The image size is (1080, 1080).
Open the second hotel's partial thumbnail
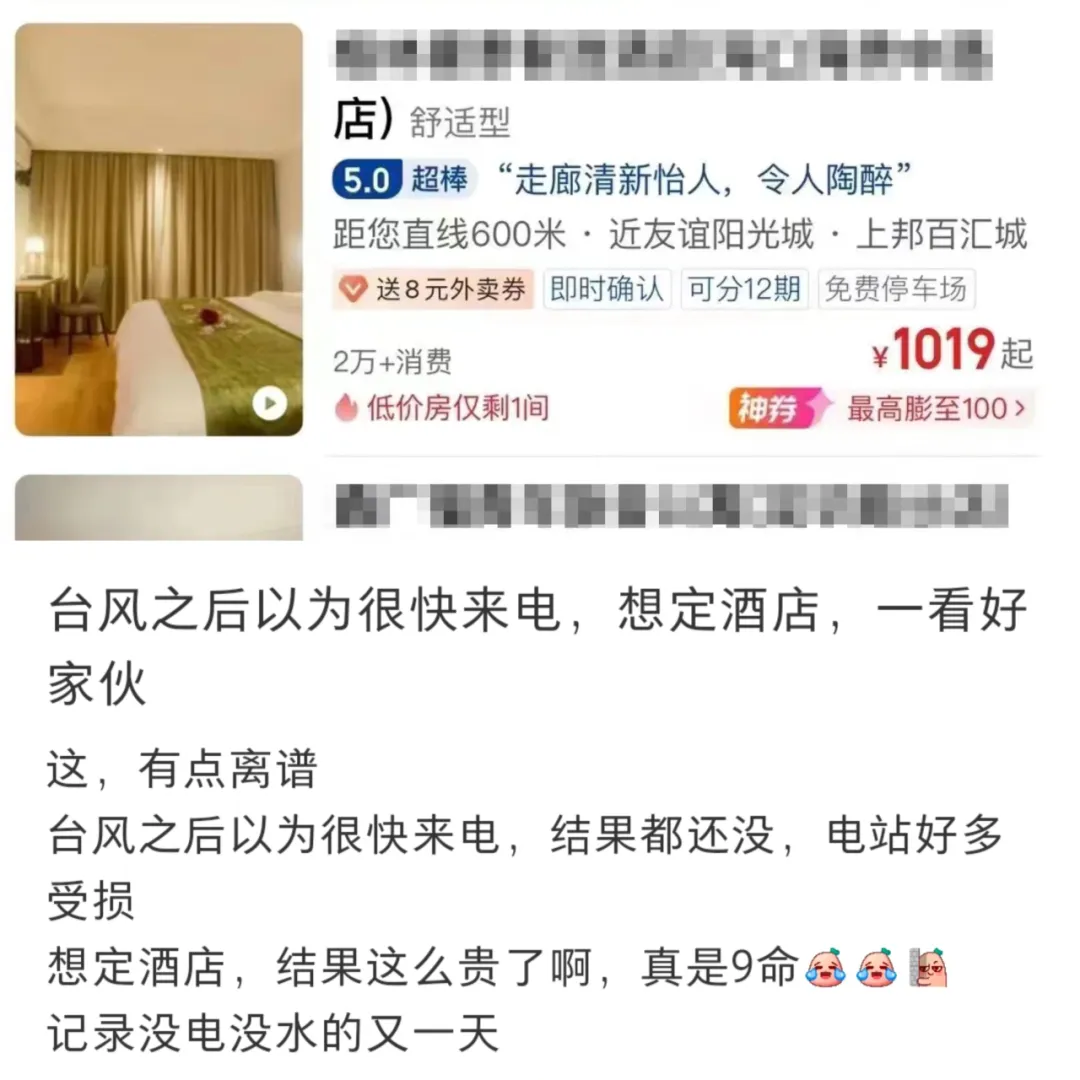click(x=159, y=508)
